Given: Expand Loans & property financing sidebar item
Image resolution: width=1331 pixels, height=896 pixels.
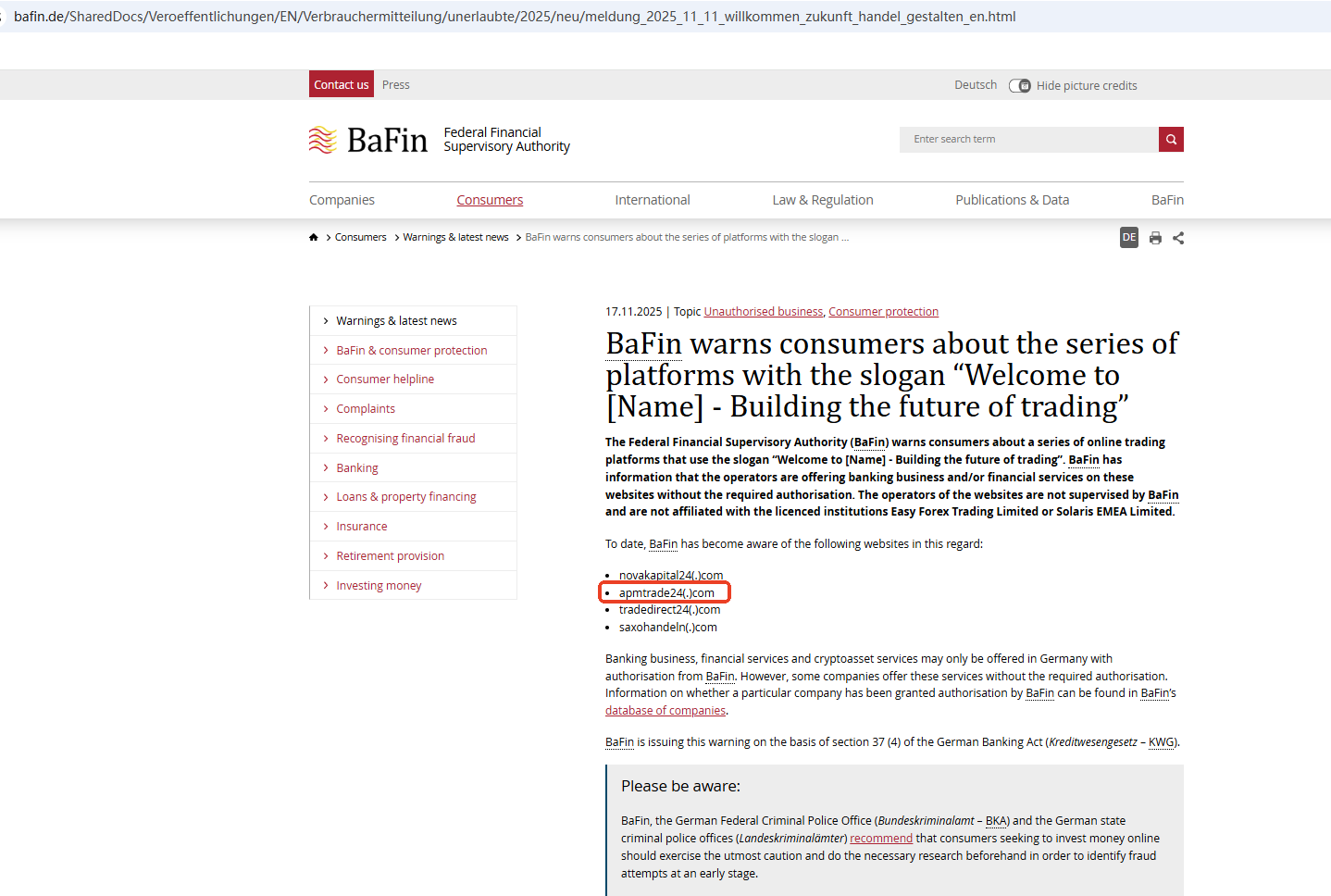Looking at the screenshot, I should (x=413, y=497).
